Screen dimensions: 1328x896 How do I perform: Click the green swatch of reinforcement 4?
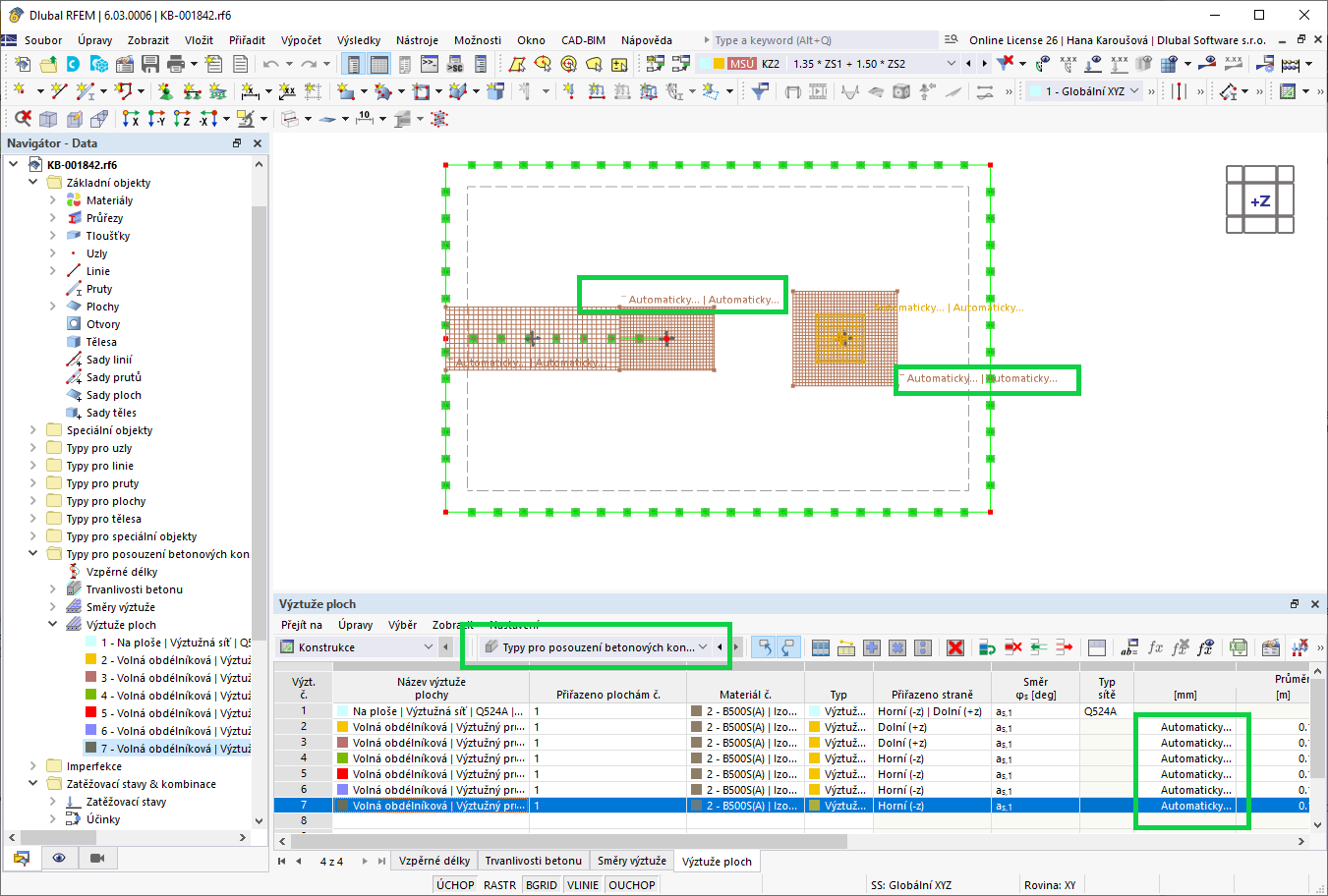click(x=91, y=696)
